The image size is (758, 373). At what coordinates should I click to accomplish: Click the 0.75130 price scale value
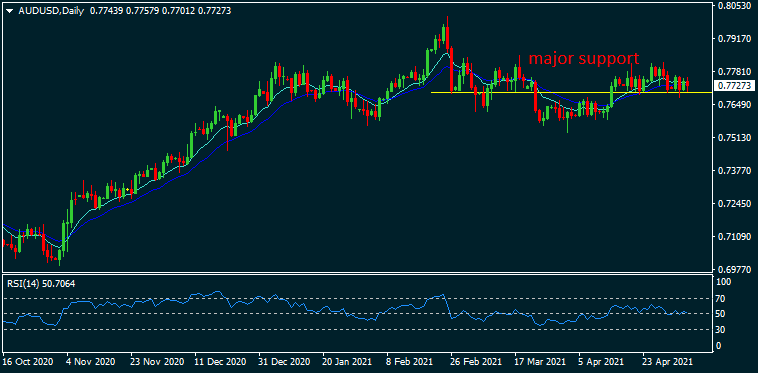click(x=734, y=138)
